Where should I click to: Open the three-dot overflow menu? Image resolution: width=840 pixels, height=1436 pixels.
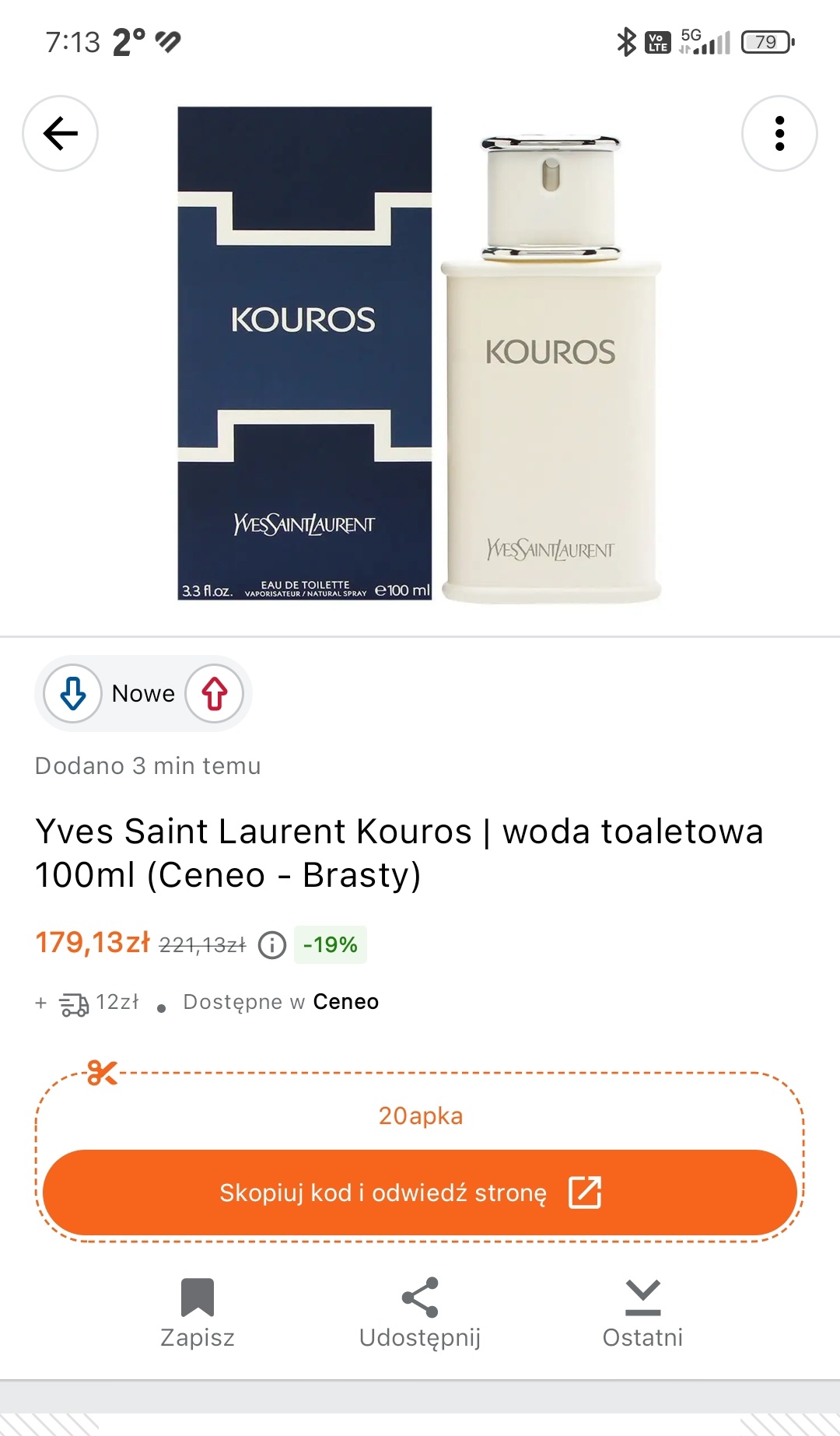coord(779,134)
